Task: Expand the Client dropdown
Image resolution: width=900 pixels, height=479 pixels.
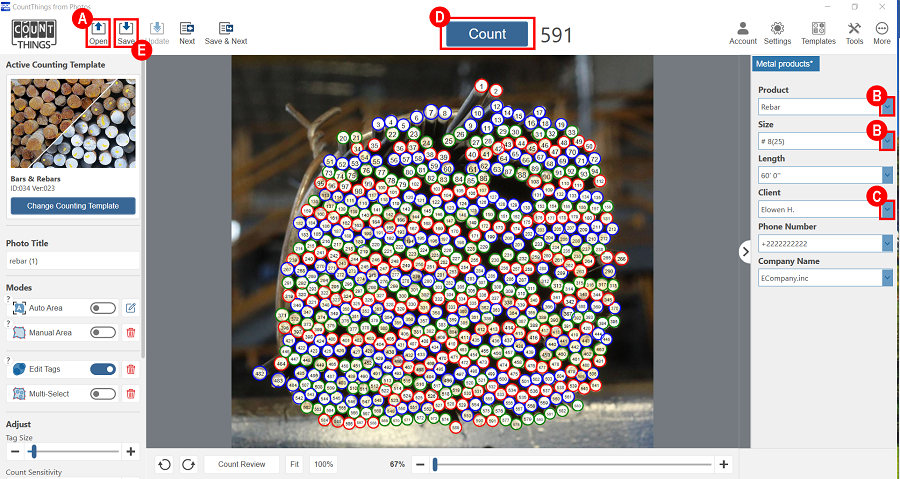Action: [887, 209]
